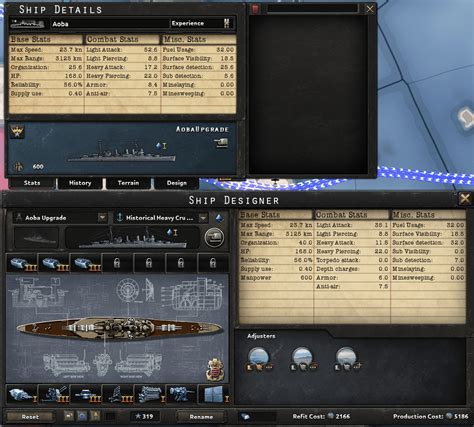Open the Design tab in Ship Details
This screenshot has height=427, width=474.
tap(177, 183)
